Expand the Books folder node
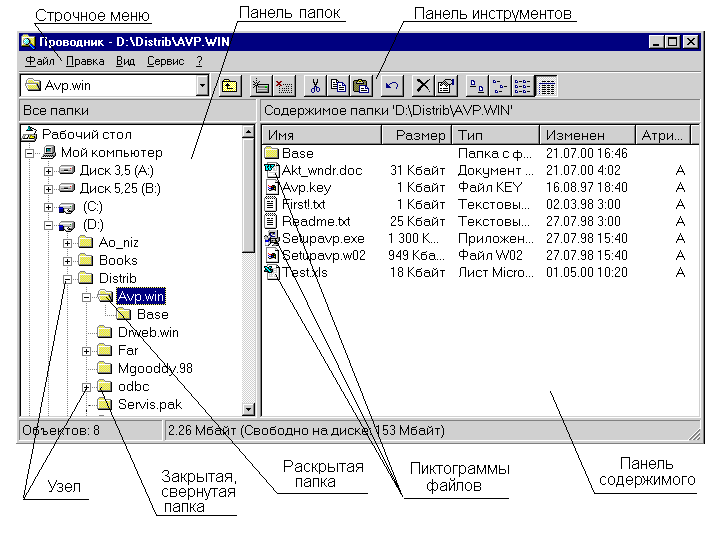 coord(67,261)
